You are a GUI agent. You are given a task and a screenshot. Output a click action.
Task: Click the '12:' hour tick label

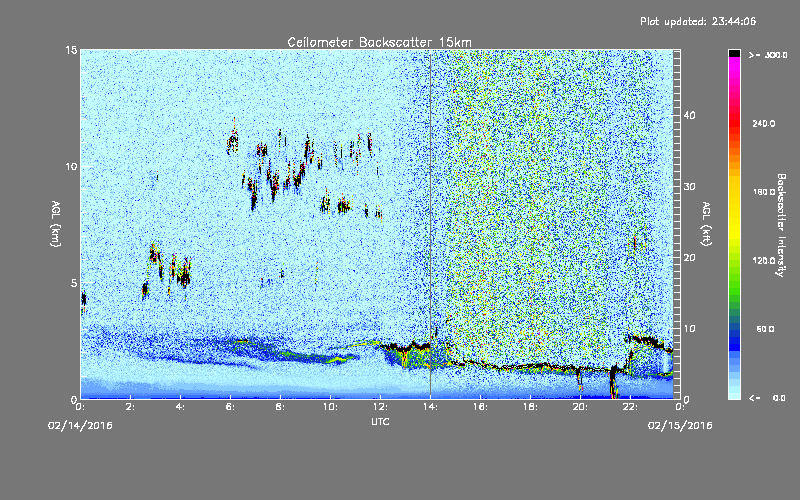coord(381,407)
